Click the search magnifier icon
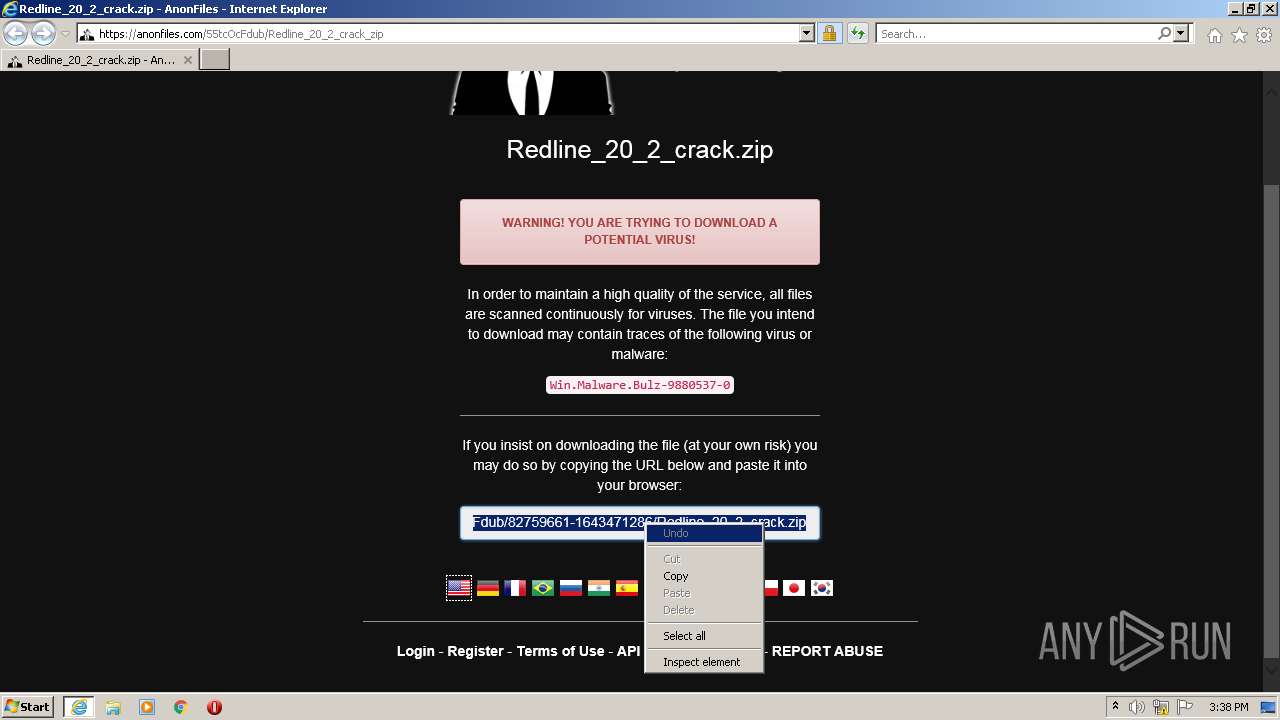This screenshot has width=1280, height=720. [1164, 34]
